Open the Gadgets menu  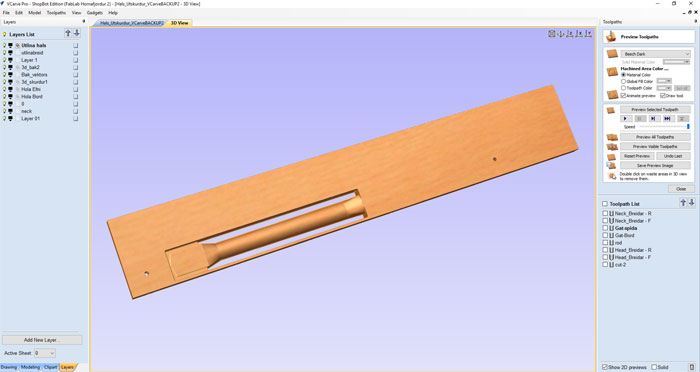click(95, 13)
